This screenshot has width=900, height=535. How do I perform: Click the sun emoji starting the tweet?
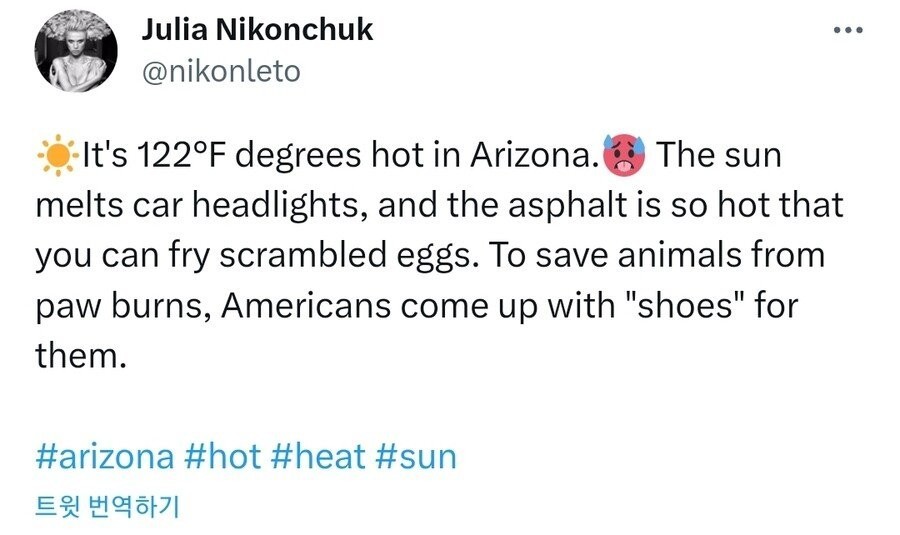[57, 158]
